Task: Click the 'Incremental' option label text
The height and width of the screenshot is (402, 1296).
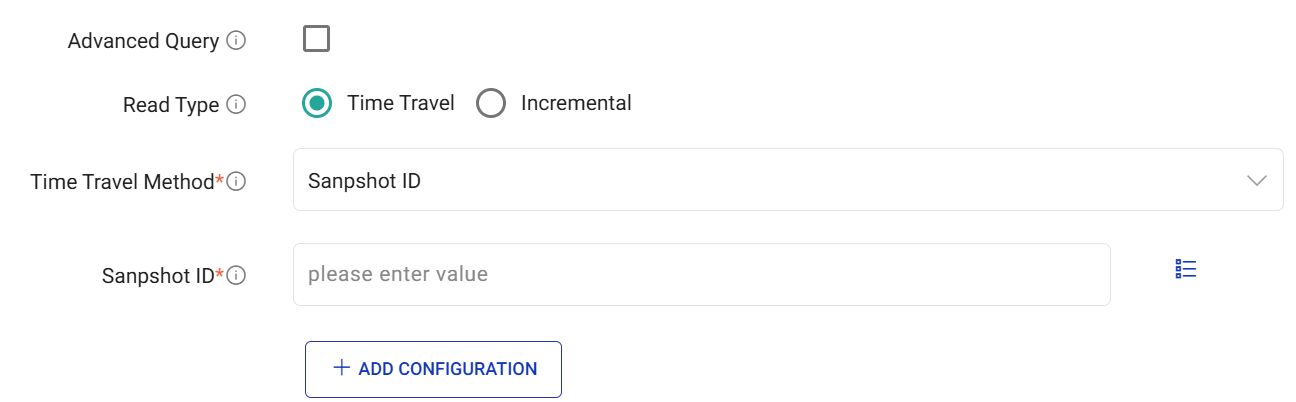Action: 576,103
